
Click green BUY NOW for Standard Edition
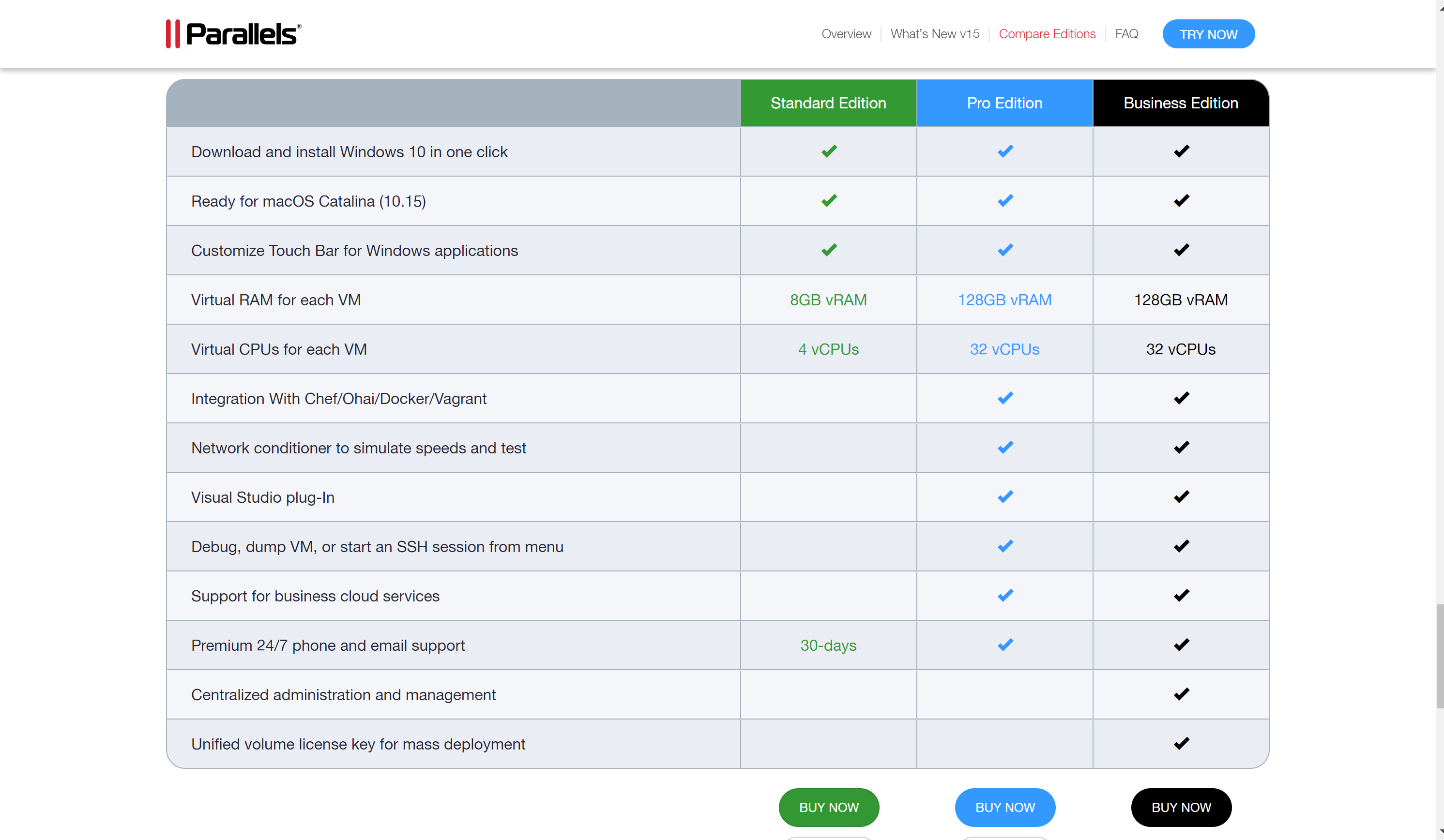[829, 807]
